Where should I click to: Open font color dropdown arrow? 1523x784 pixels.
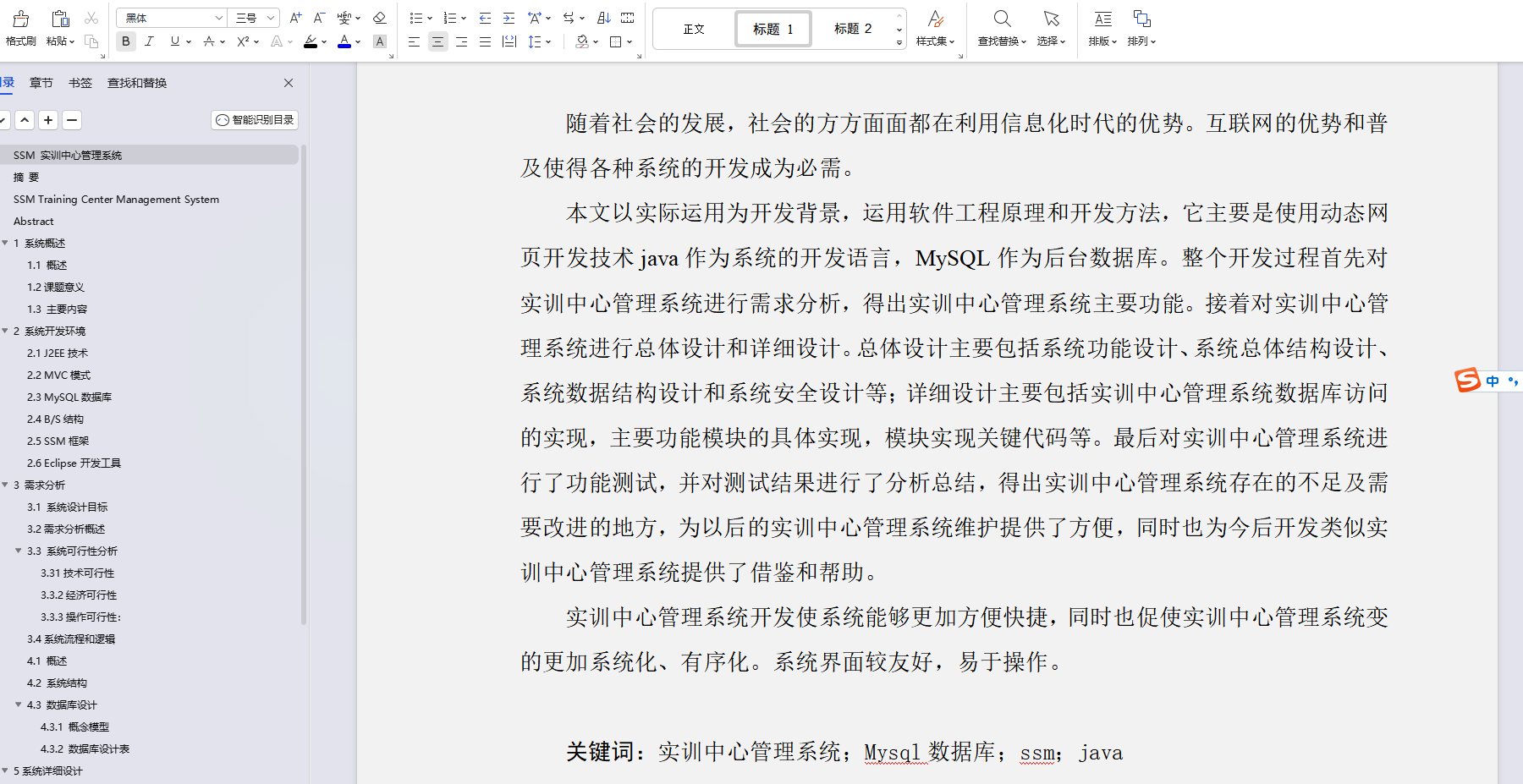pyautogui.click(x=358, y=41)
